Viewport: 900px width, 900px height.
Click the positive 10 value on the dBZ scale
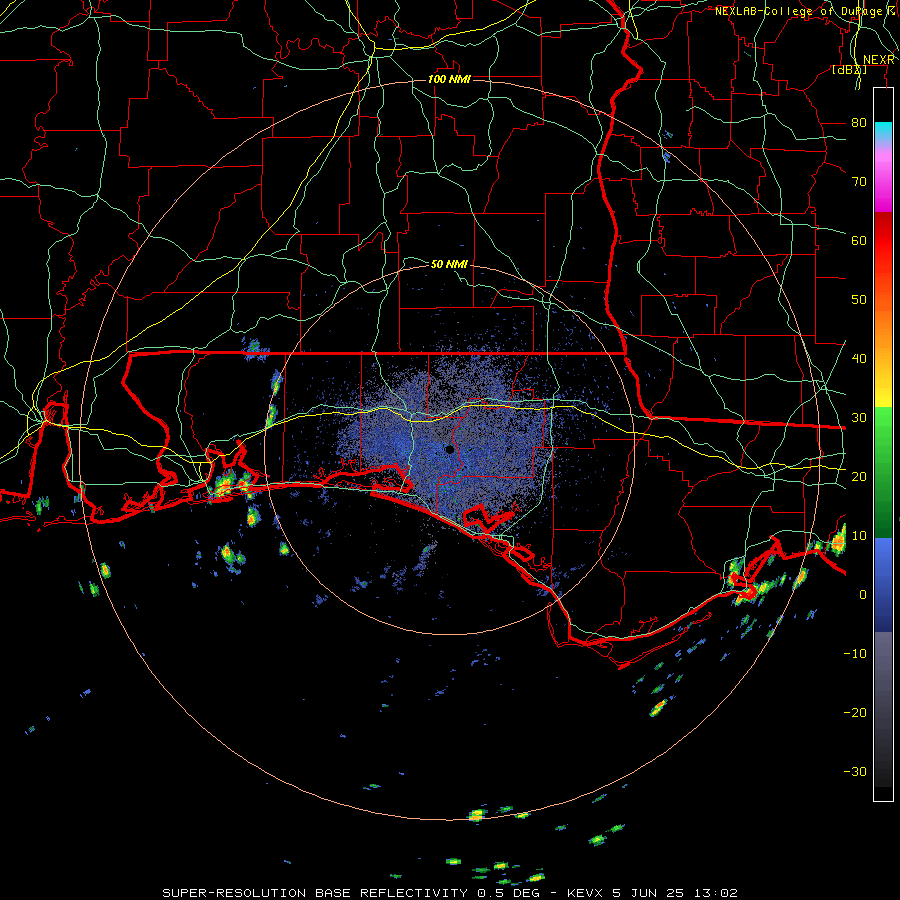point(859,536)
